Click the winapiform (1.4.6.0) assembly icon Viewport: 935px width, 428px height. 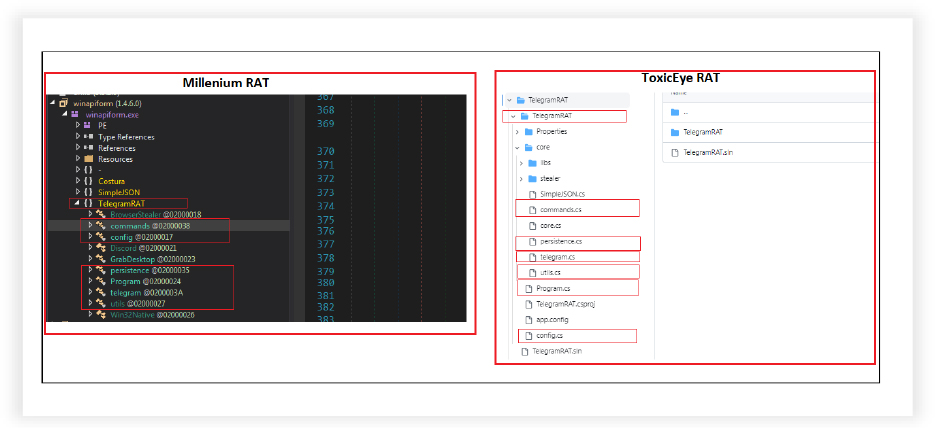tap(63, 103)
